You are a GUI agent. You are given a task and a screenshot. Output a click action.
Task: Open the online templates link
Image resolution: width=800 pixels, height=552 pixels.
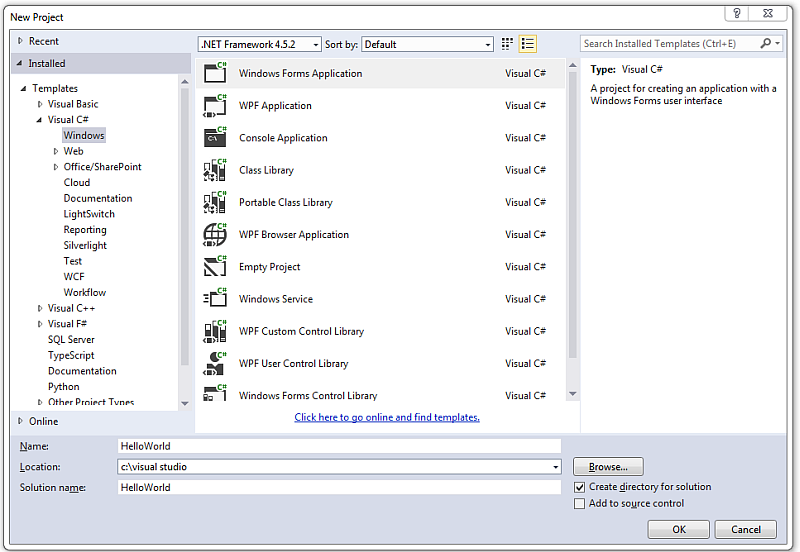point(387,417)
